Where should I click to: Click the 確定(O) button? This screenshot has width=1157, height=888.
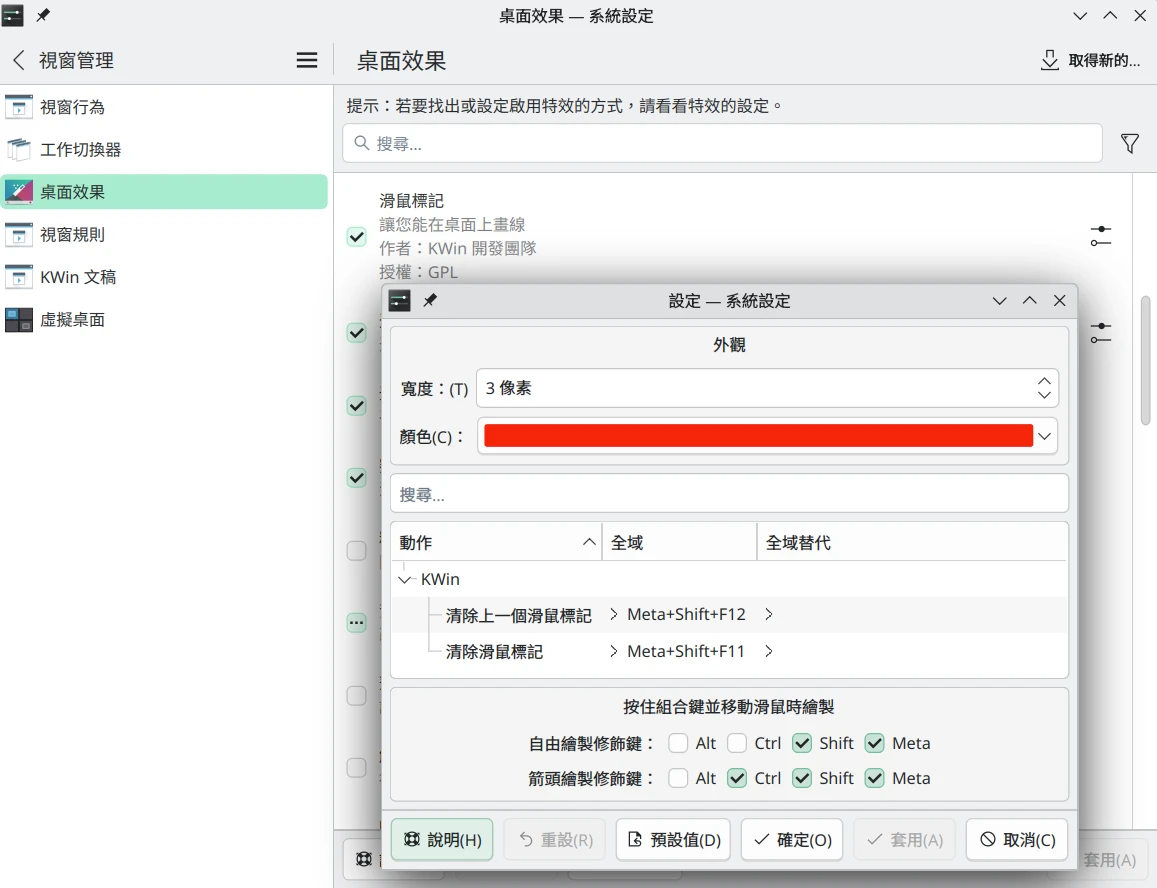click(792, 840)
